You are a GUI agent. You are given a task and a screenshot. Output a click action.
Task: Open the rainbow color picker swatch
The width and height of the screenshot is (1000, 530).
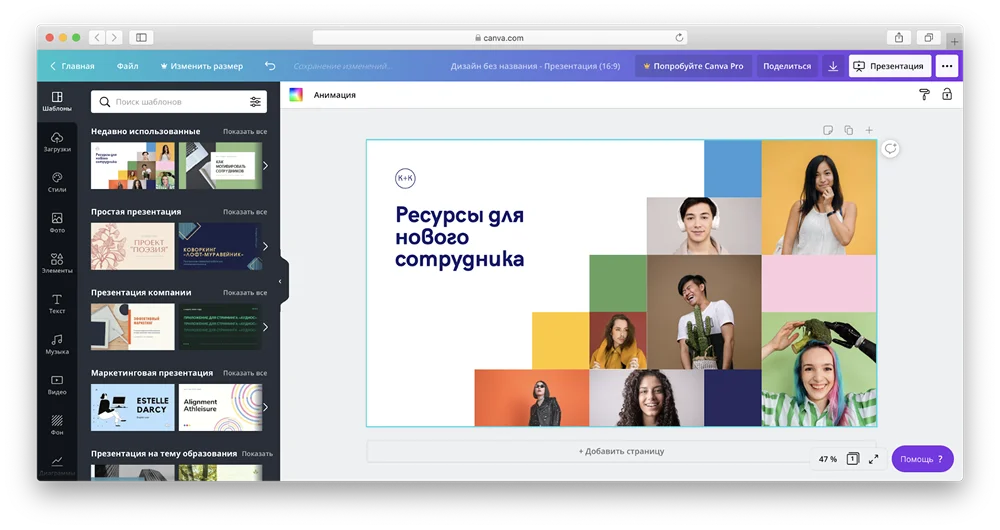tap(296, 95)
